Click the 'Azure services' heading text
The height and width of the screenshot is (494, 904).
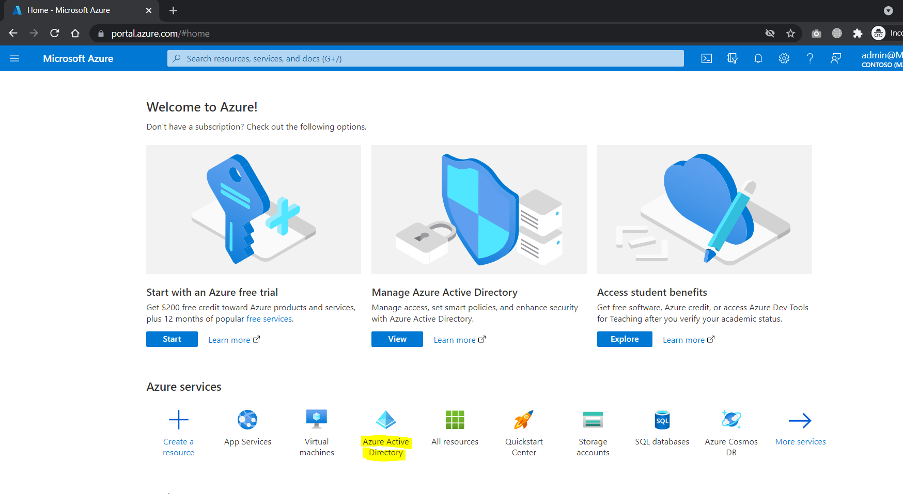pos(184,387)
